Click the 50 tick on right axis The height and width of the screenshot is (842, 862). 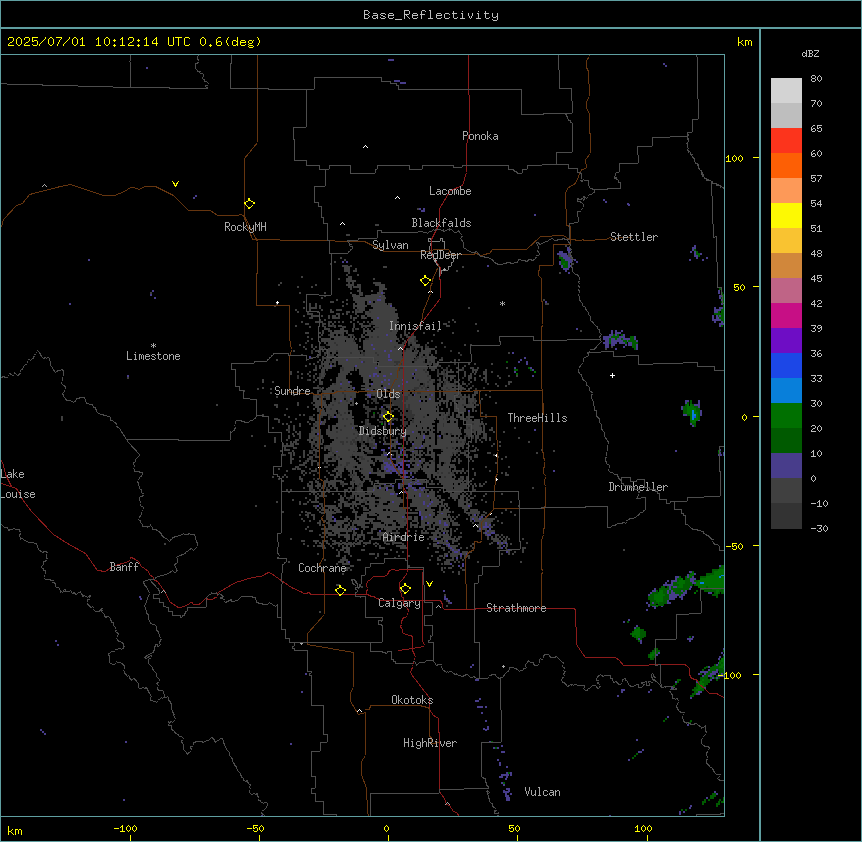[x=739, y=287]
